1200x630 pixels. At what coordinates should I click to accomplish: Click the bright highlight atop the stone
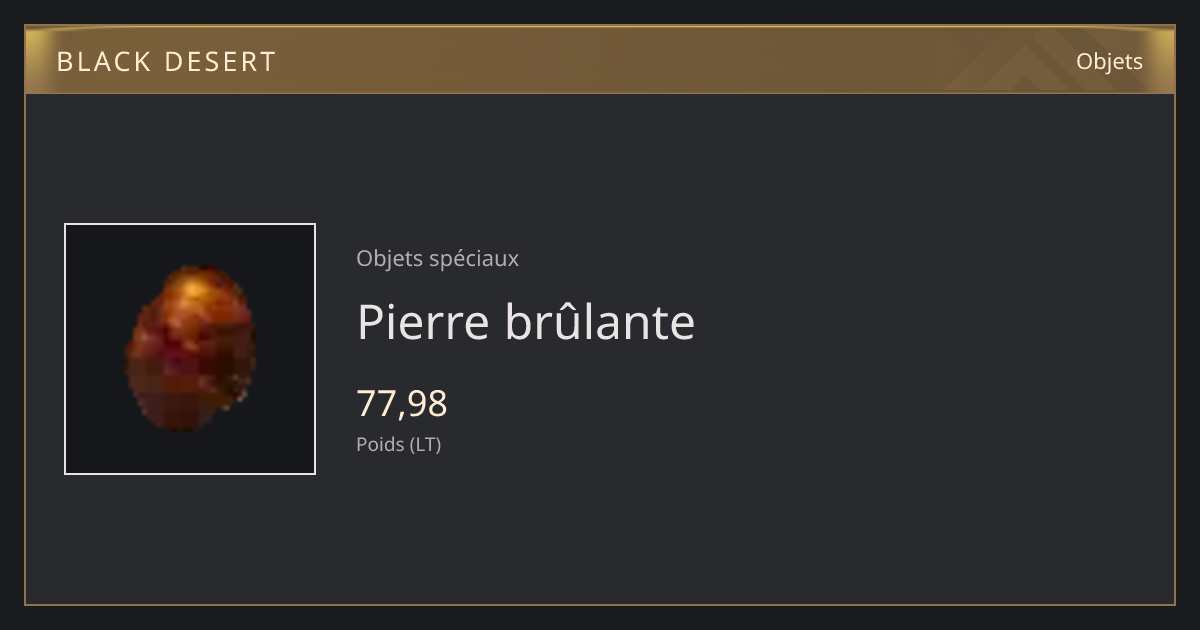click(198, 289)
